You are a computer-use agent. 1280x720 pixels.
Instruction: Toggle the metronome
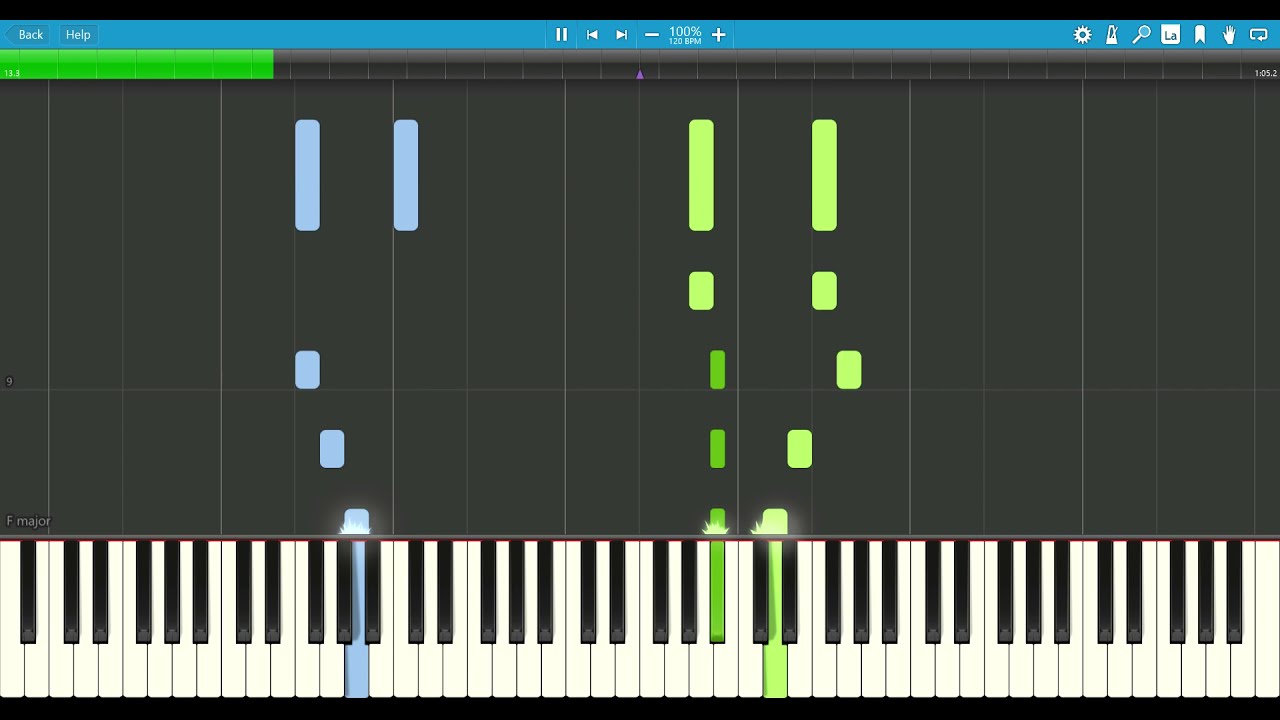[x=1112, y=35]
